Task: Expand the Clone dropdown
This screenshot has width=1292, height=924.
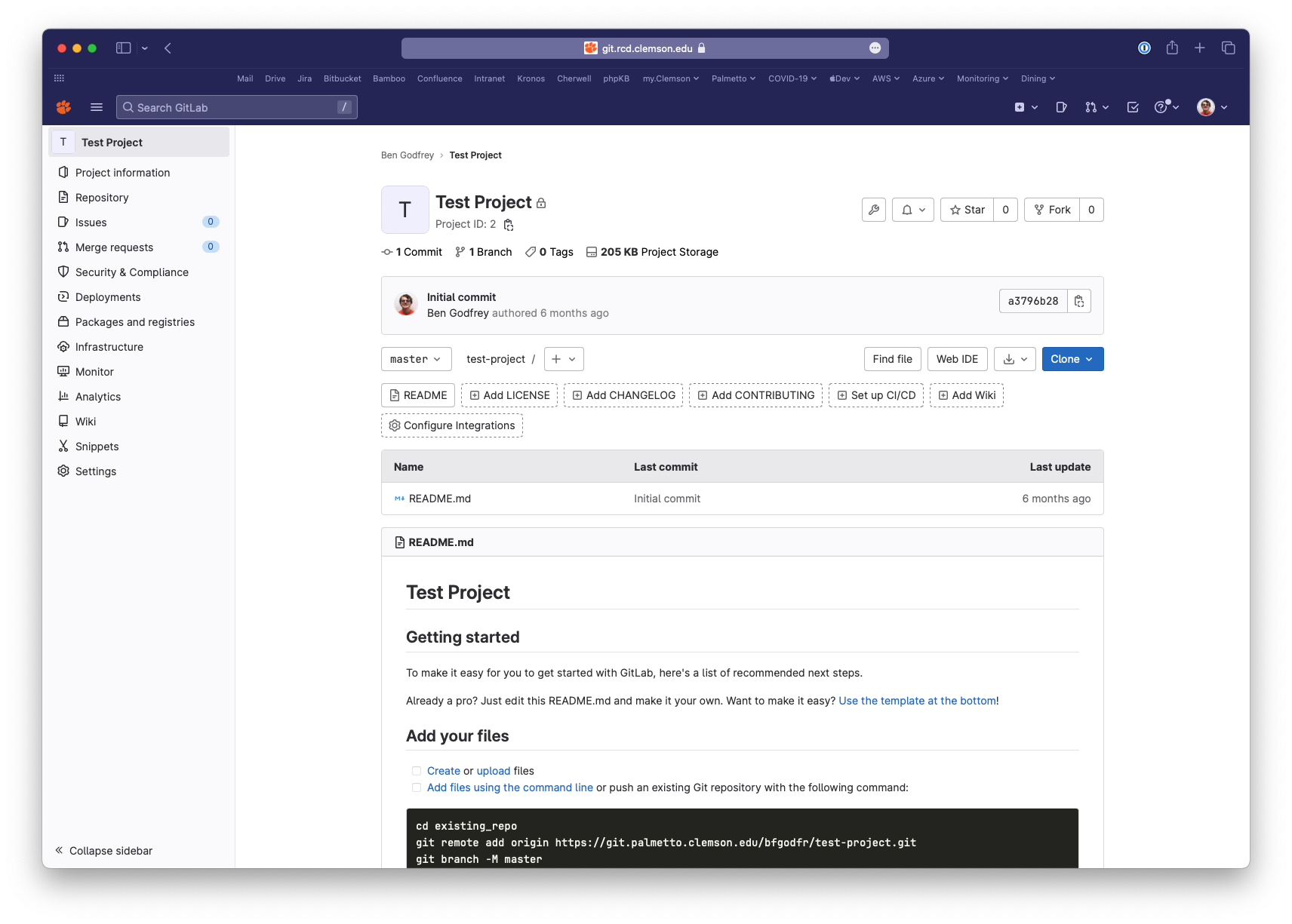Action: 1072,359
